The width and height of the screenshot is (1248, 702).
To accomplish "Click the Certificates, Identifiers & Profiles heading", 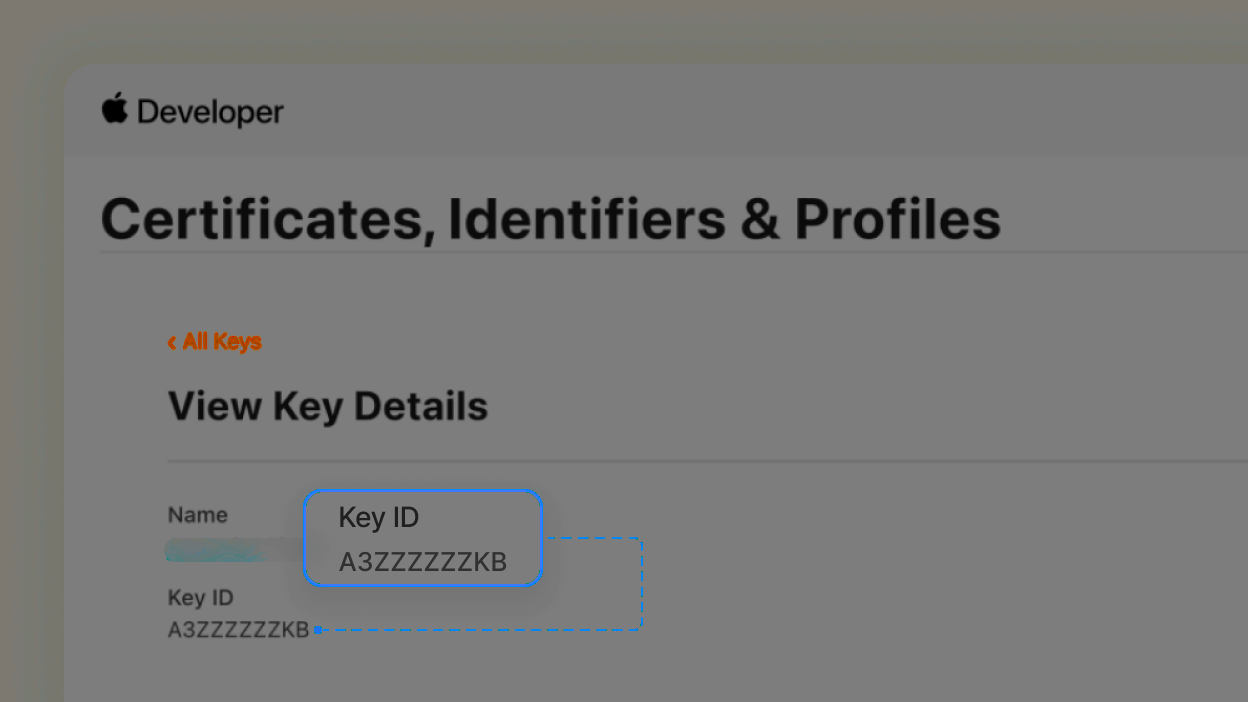I will pyautogui.click(x=549, y=218).
